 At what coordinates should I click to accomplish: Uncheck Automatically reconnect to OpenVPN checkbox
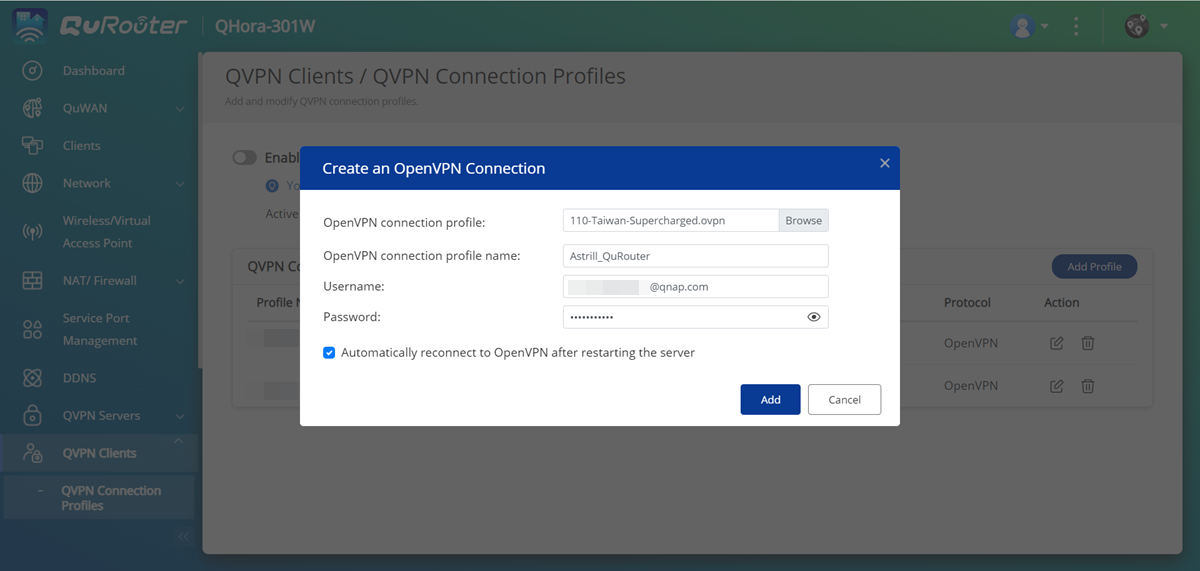pos(329,353)
